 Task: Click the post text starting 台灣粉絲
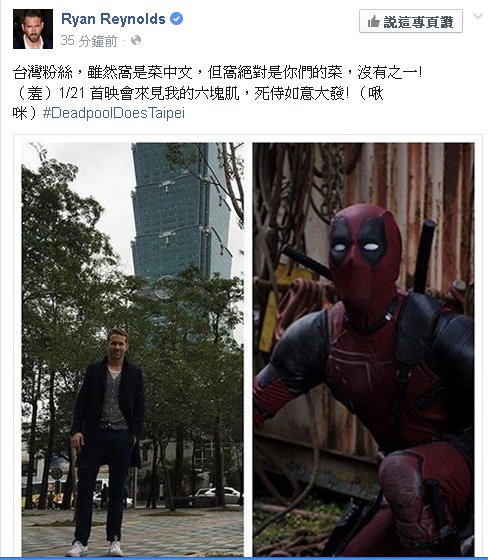coord(218,73)
